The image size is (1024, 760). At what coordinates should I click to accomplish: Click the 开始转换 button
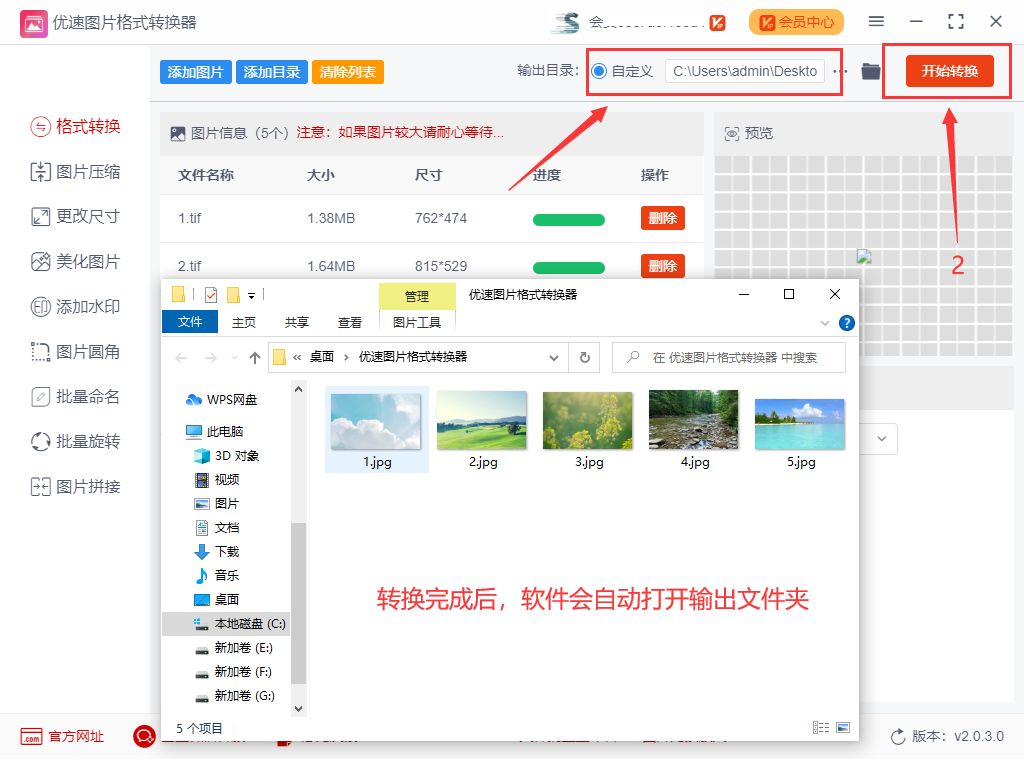pyautogui.click(x=950, y=71)
